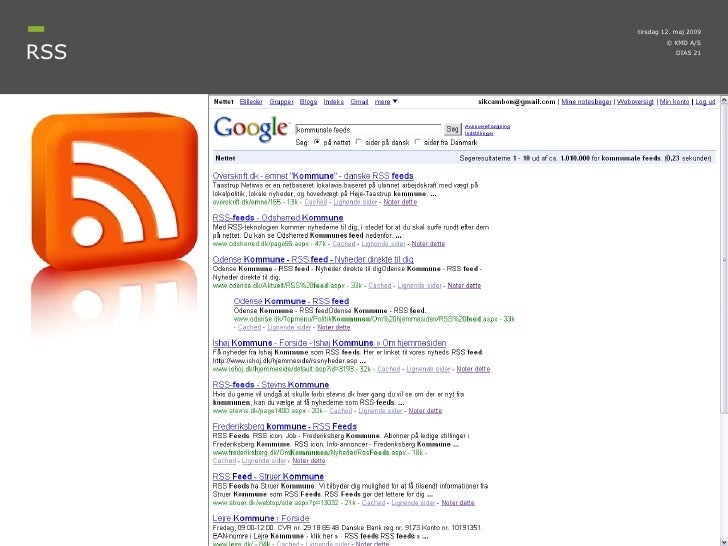Select the 'på nettet' radio button
Image resolution: width=728 pixels, height=546 pixels.
tap(317, 142)
